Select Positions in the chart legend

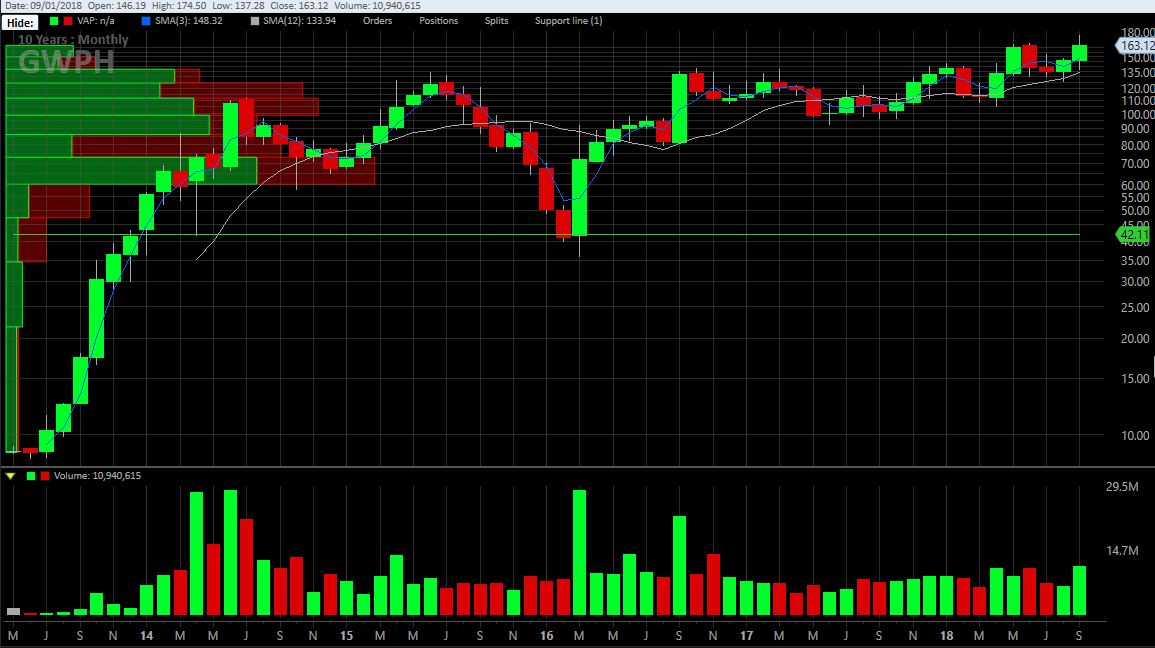coord(438,21)
